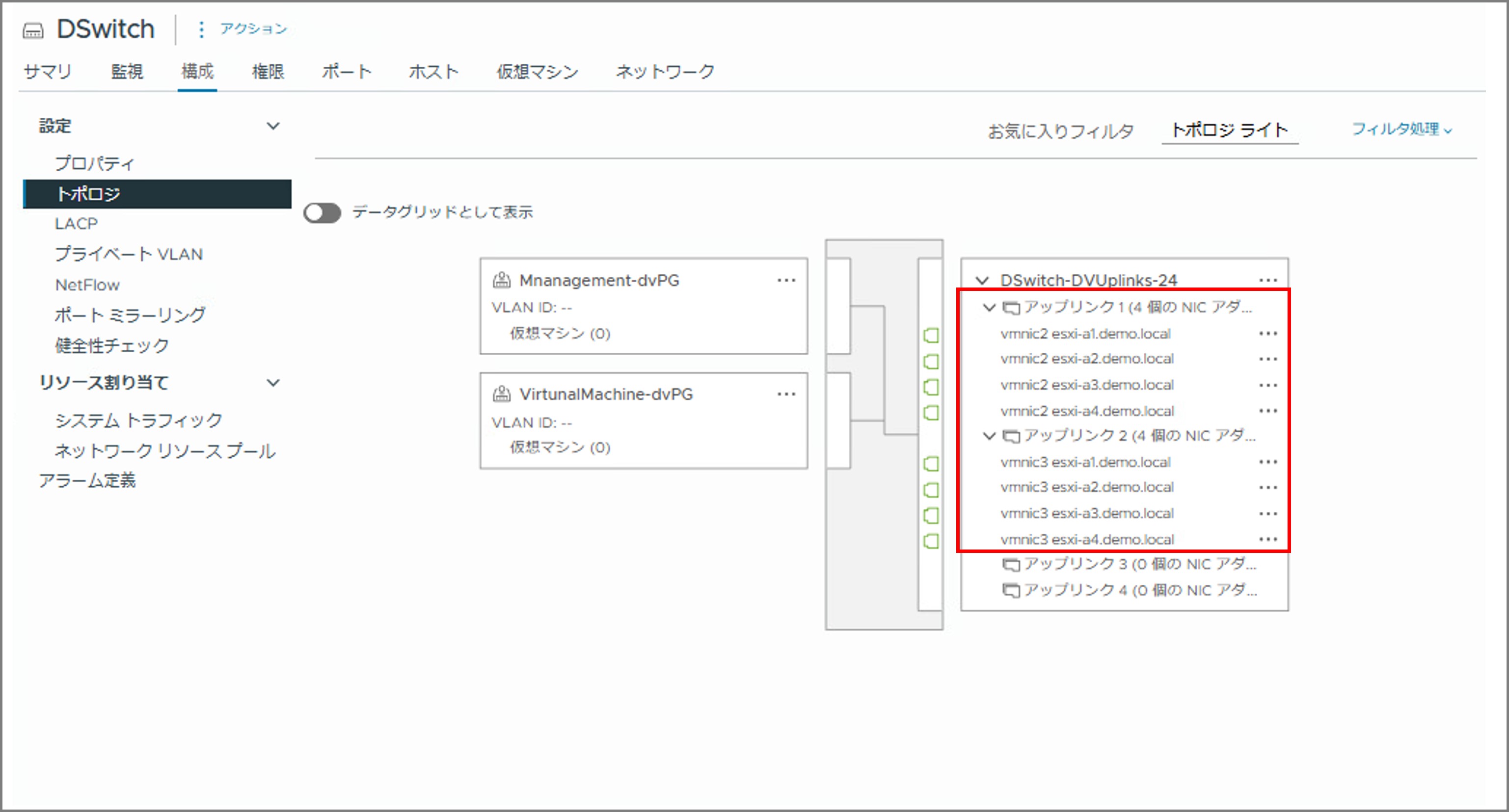The width and height of the screenshot is (1509, 812).
Task: Switch to the 監視 tab
Action: pyautogui.click(x=127, y=72)
